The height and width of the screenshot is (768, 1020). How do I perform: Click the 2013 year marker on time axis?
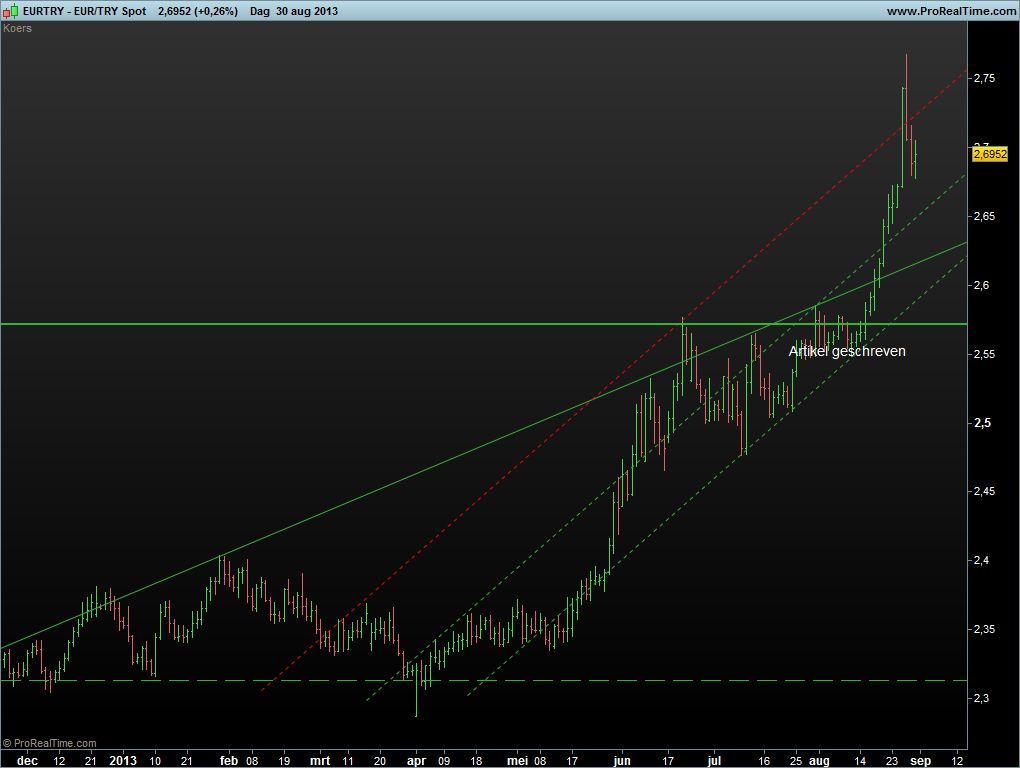tap(123, 760)
